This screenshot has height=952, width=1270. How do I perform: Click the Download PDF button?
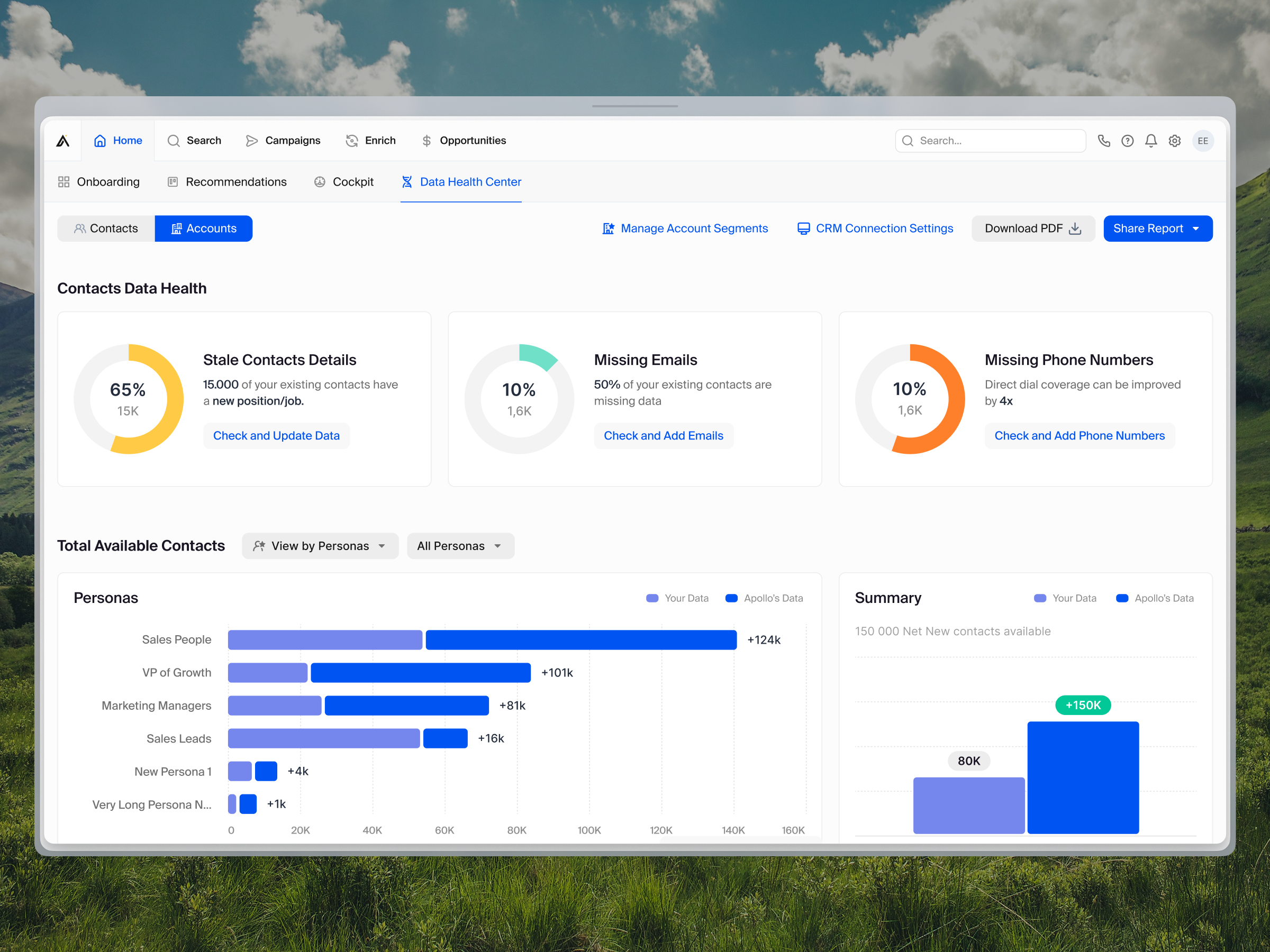[x=1032, y=228]
